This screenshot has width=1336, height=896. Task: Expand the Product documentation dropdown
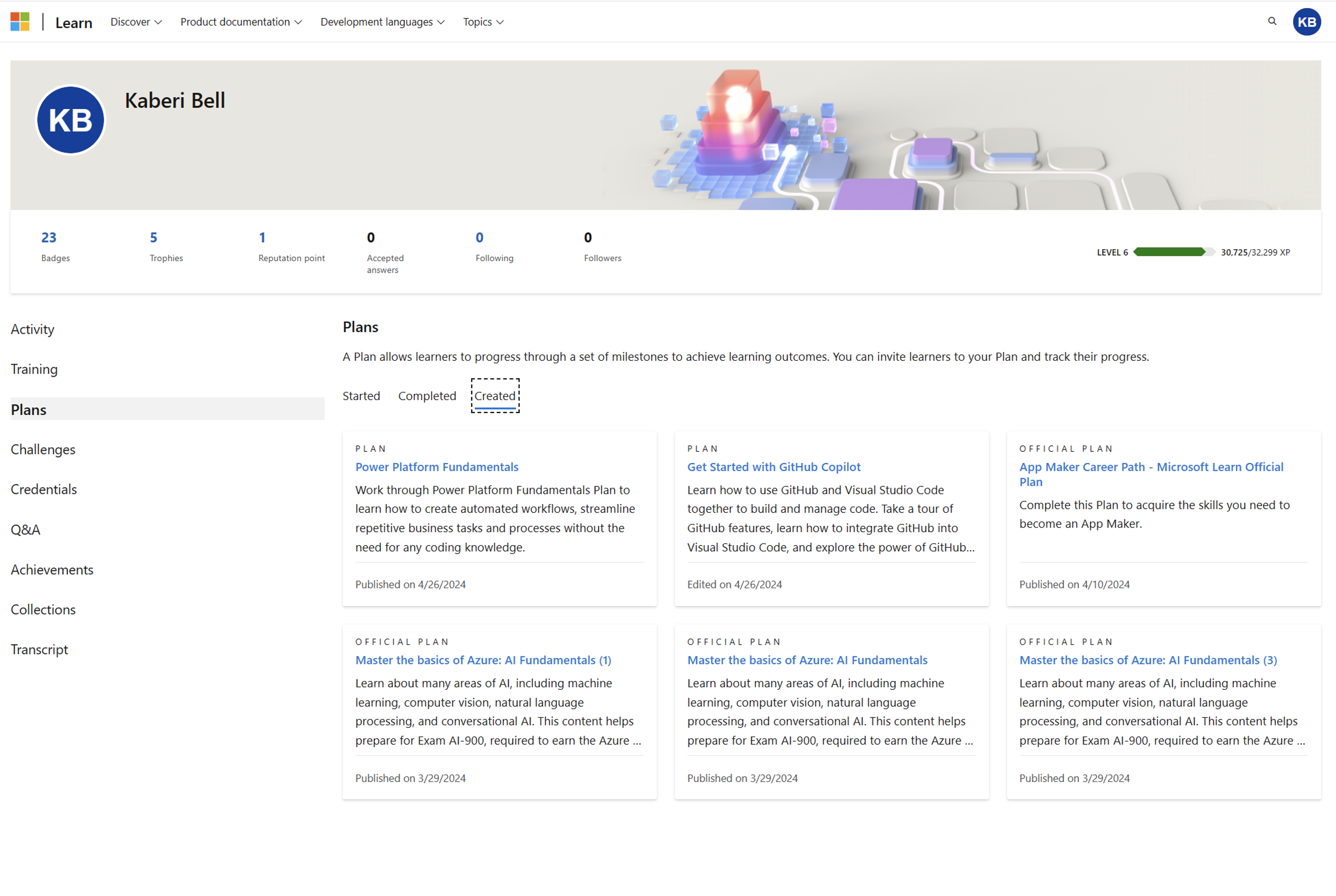(x=239, y=21)
